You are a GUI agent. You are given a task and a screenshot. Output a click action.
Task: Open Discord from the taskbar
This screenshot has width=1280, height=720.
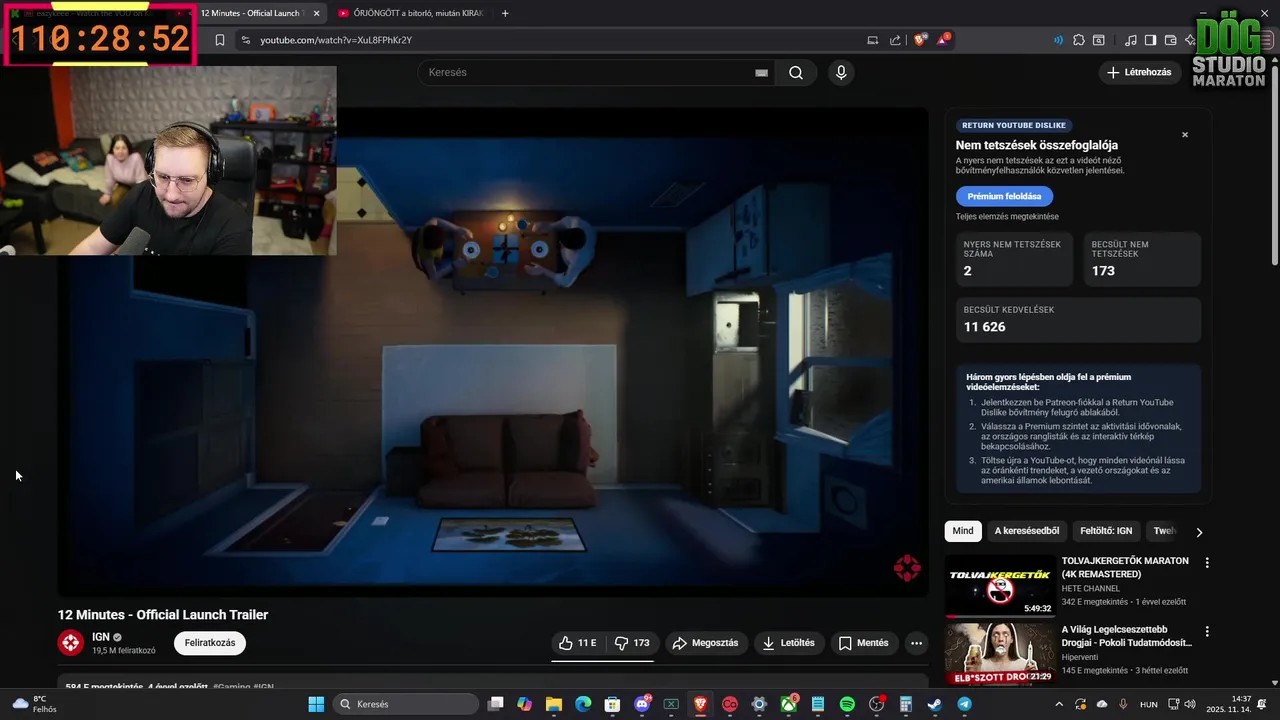(x=642, y=704)
